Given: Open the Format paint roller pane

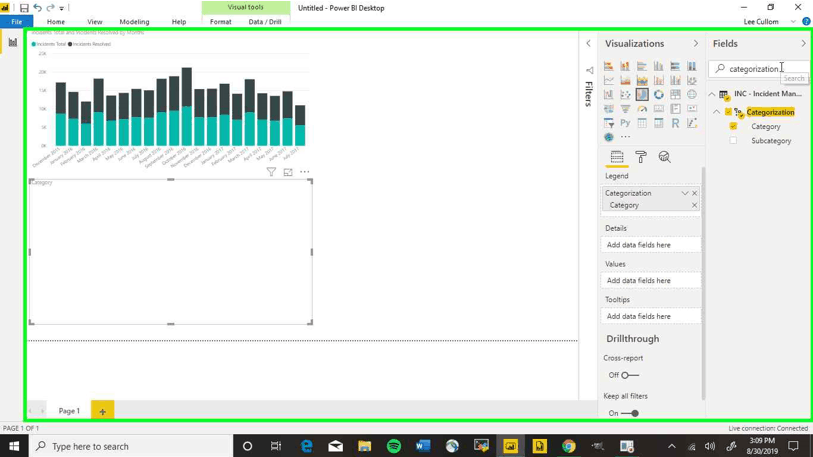Looking at the screenshot, I should [641, 157].
